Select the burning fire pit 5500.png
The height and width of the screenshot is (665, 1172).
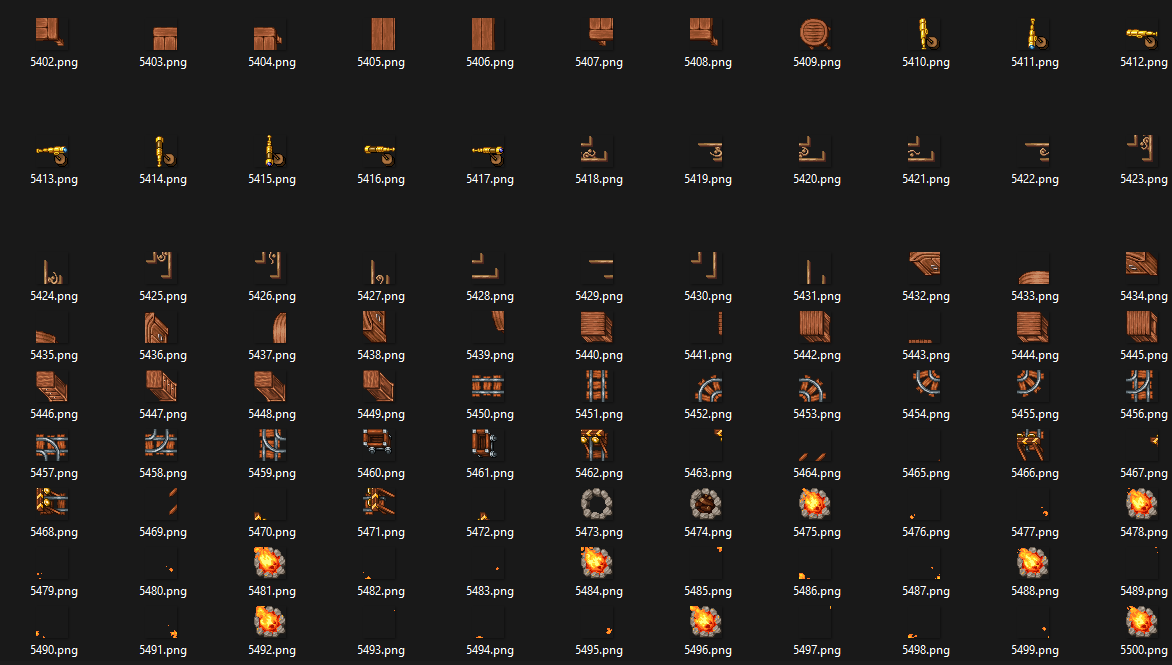[x=1143, y=621]
